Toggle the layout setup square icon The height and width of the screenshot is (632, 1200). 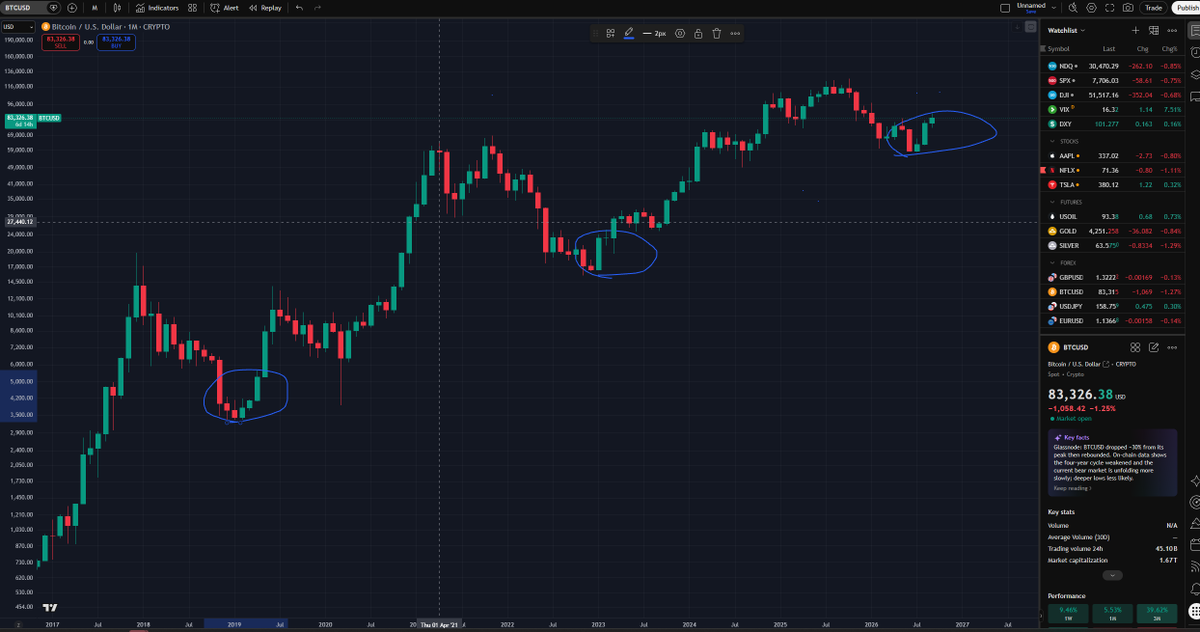pos(1006,7)
